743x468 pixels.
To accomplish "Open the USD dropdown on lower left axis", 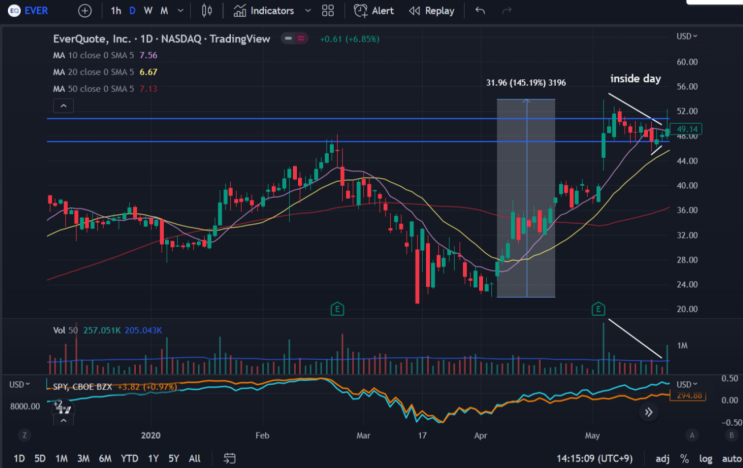I will pos(19,385).
